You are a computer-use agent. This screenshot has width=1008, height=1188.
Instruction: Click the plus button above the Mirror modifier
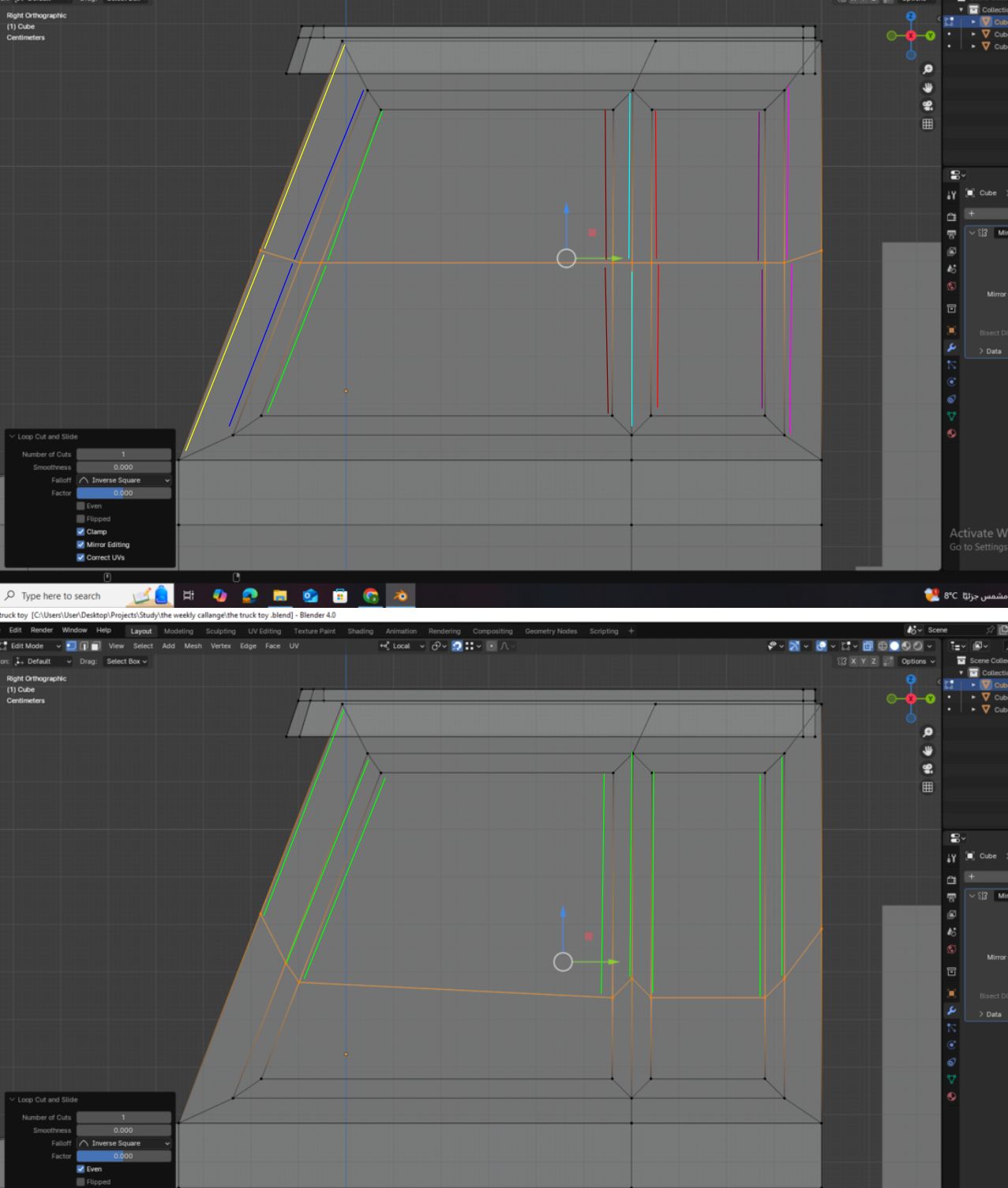coord(973,876)
